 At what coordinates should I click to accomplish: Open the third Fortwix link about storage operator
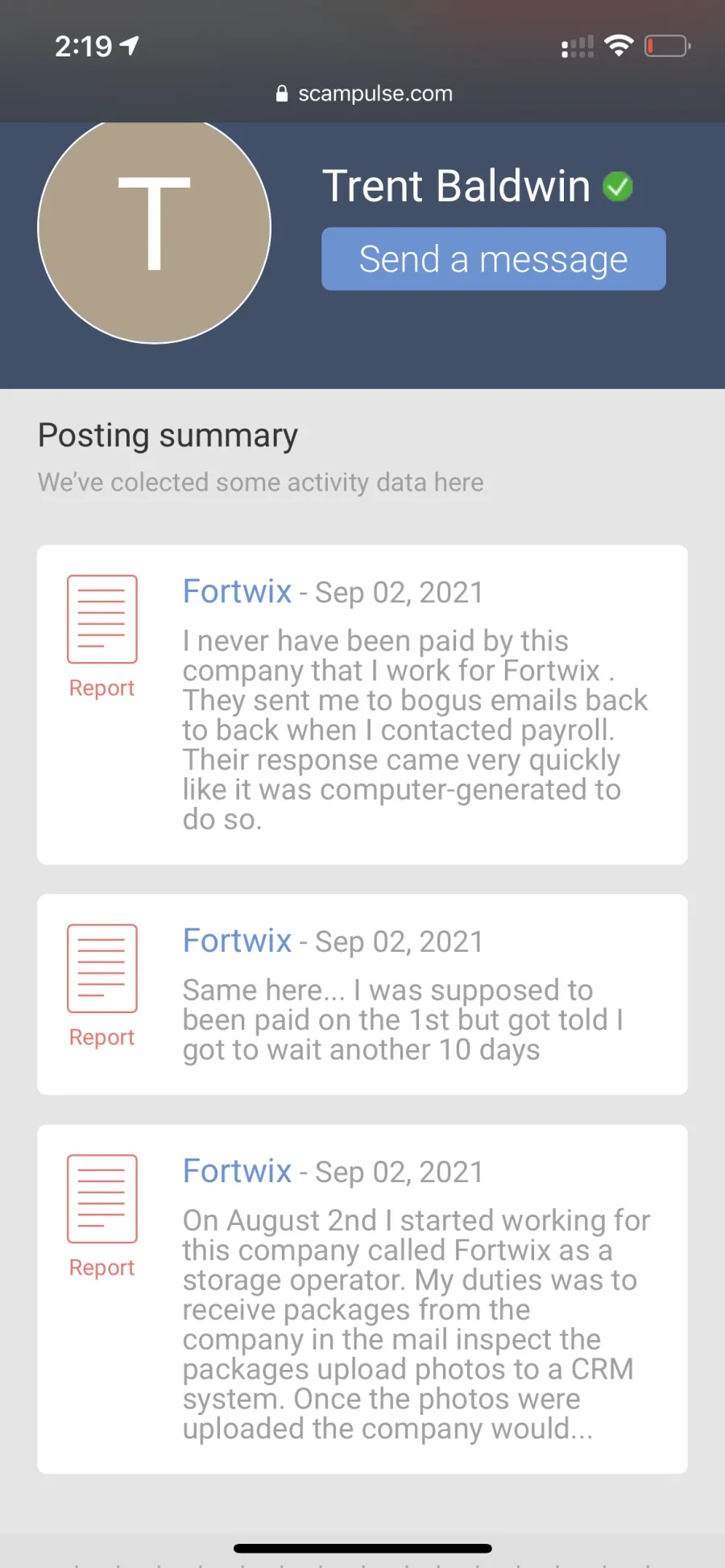pyautogui.click(x=237, y=1170)
